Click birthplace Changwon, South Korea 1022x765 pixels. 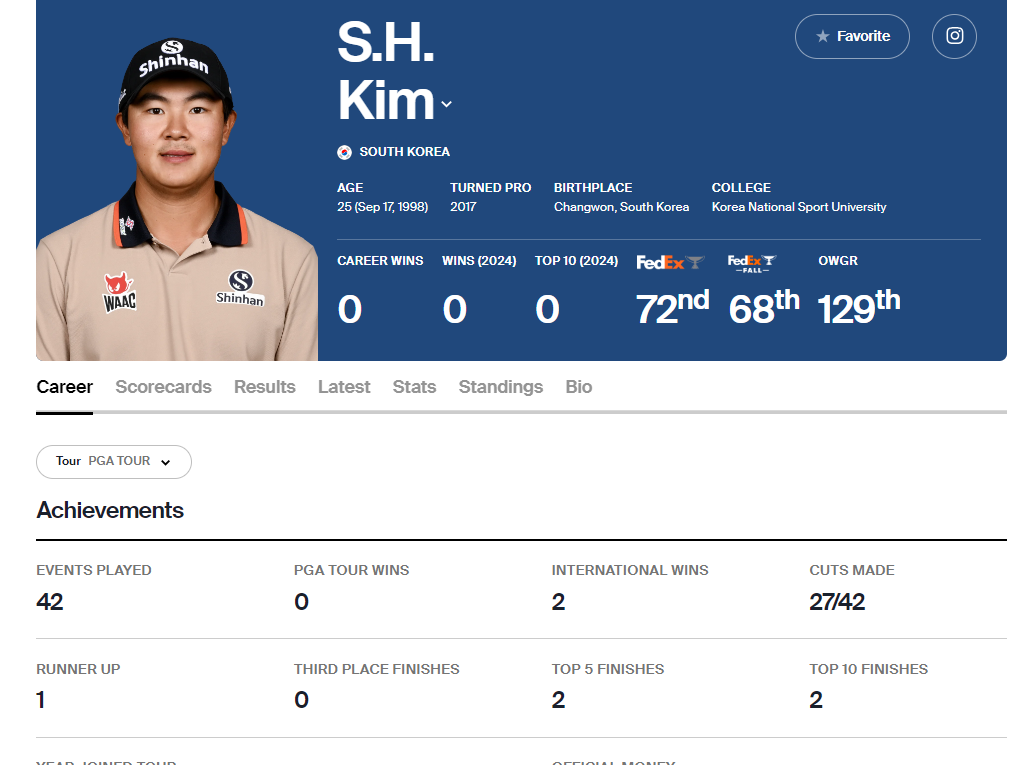(x=621, y=207)
